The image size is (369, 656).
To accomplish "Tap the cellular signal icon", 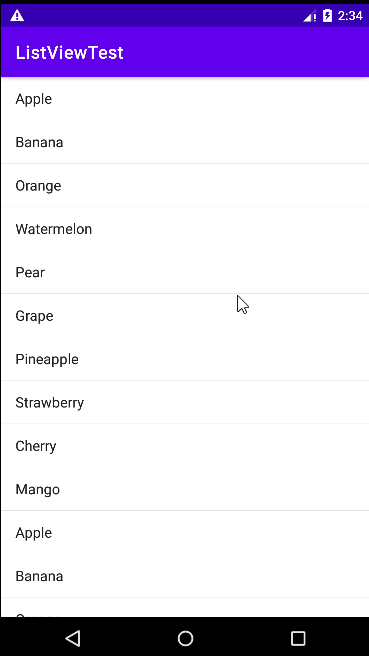I will point(310,16).
